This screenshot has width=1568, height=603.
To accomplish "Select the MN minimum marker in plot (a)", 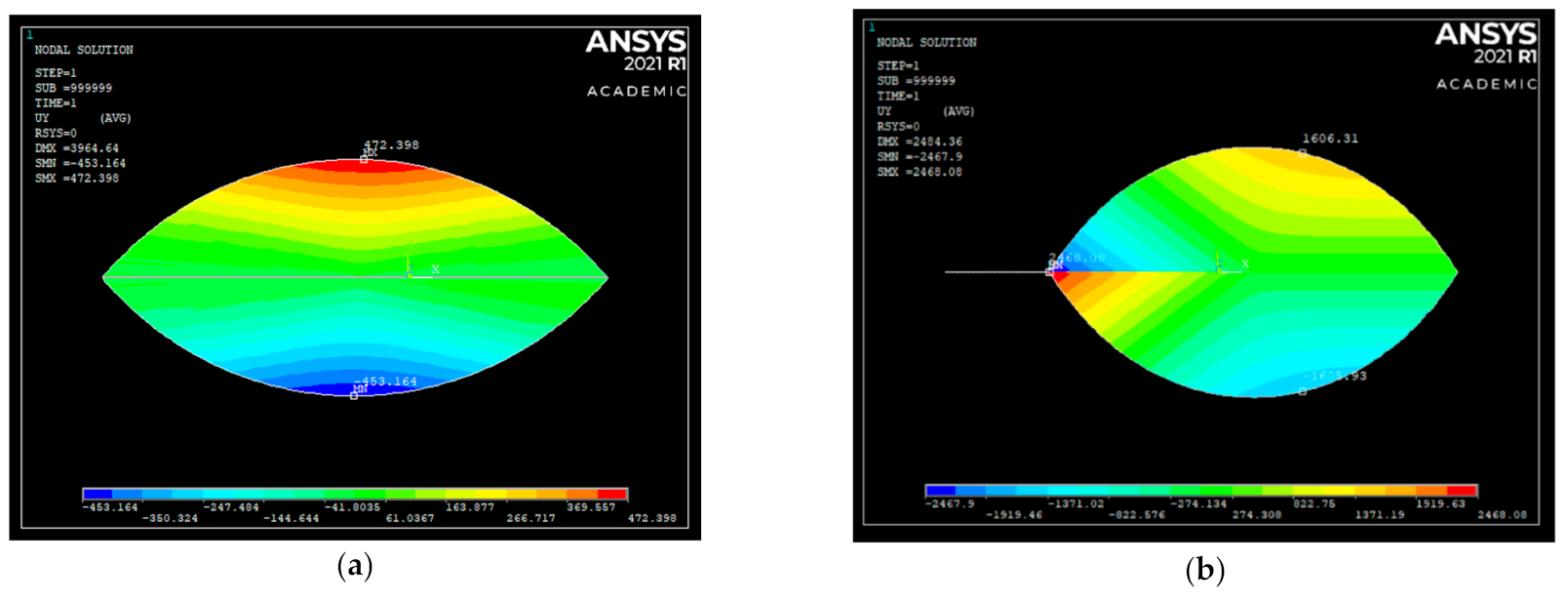I will pos(354,395).
